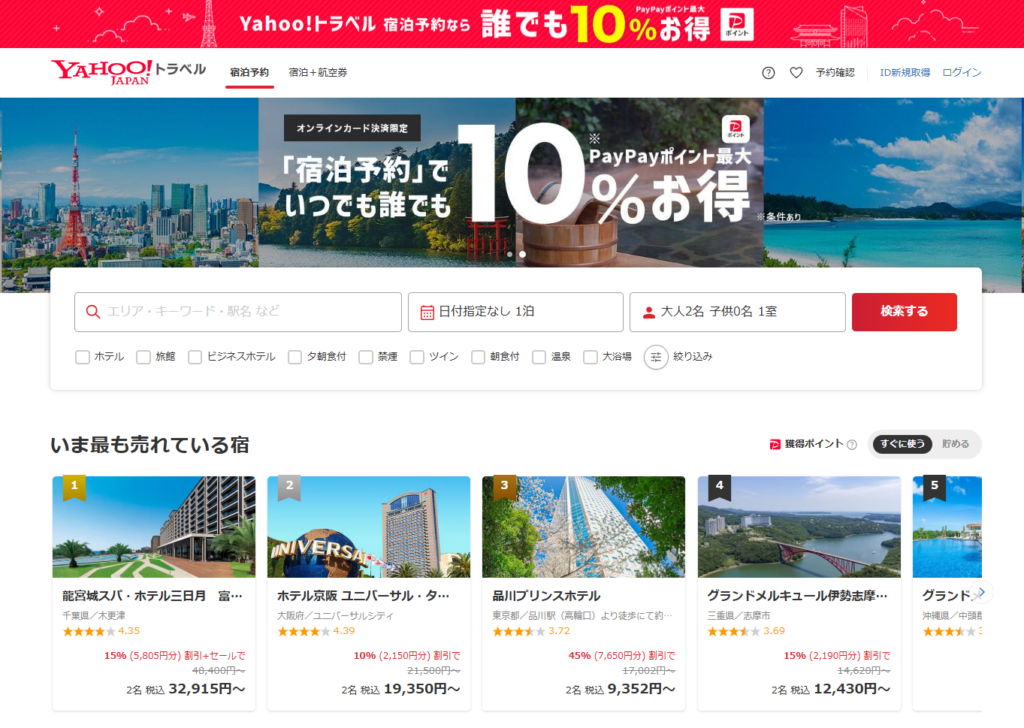Screen dimensions: 1024x728
Task: Check the 温泉 checkbox
Action: point(539,357)
